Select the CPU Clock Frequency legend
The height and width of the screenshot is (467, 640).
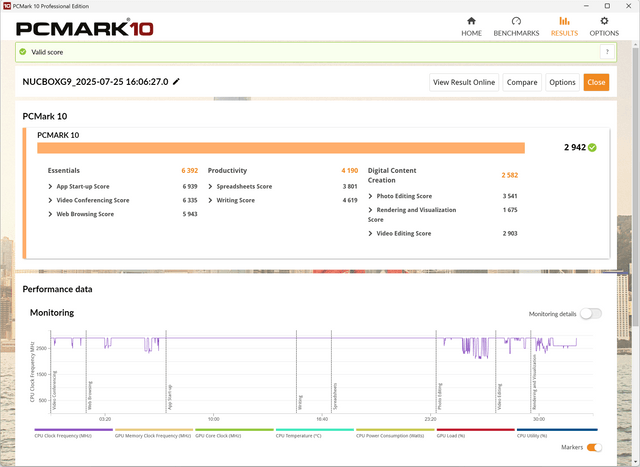(x=73, y=433)
